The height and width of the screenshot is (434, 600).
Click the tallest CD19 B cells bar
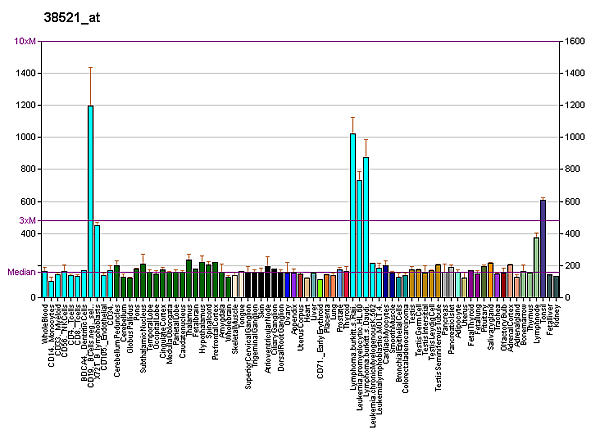tap(90, 200)
